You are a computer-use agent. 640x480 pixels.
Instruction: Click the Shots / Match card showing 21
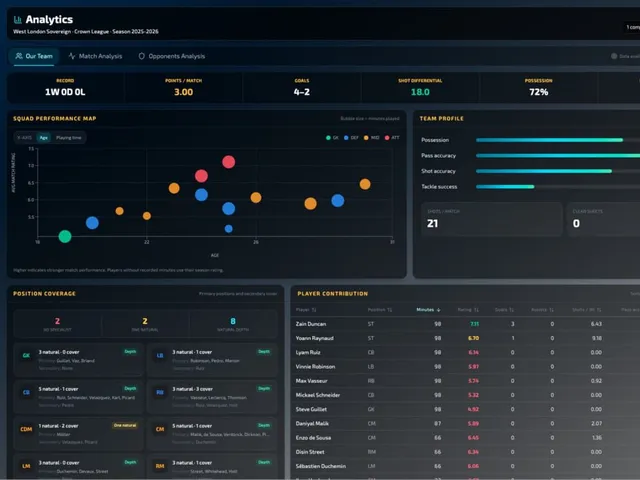[x=491, y=219]
